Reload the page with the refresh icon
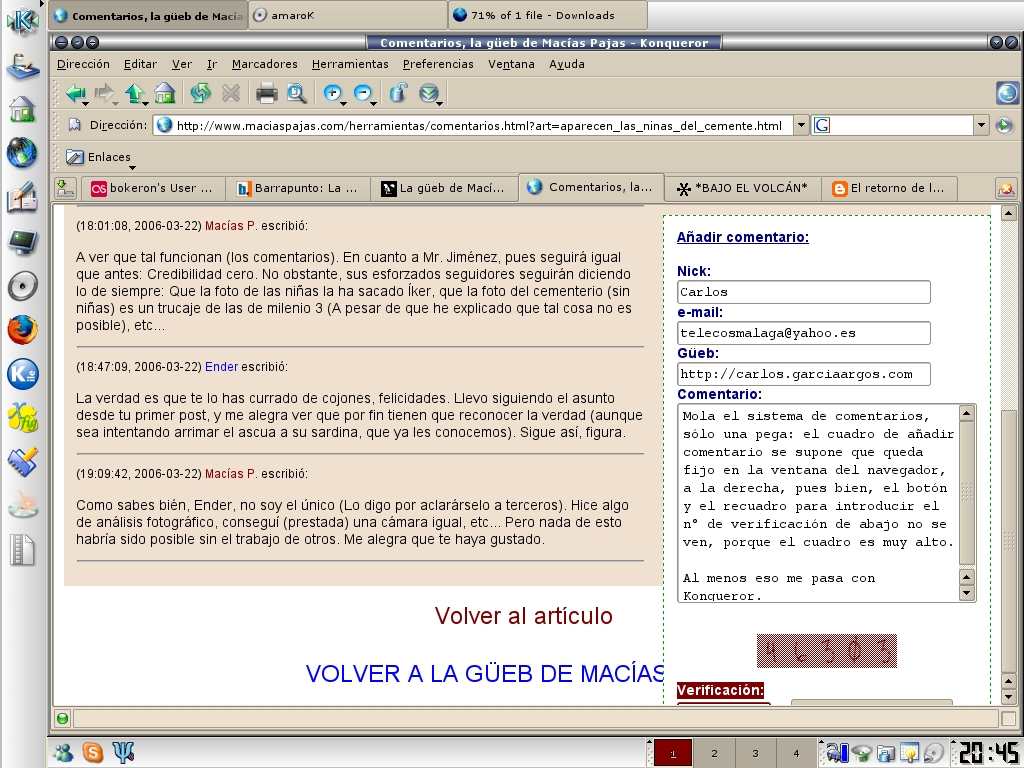Viewport: 1024px width, 768px height. click(201, 94)
